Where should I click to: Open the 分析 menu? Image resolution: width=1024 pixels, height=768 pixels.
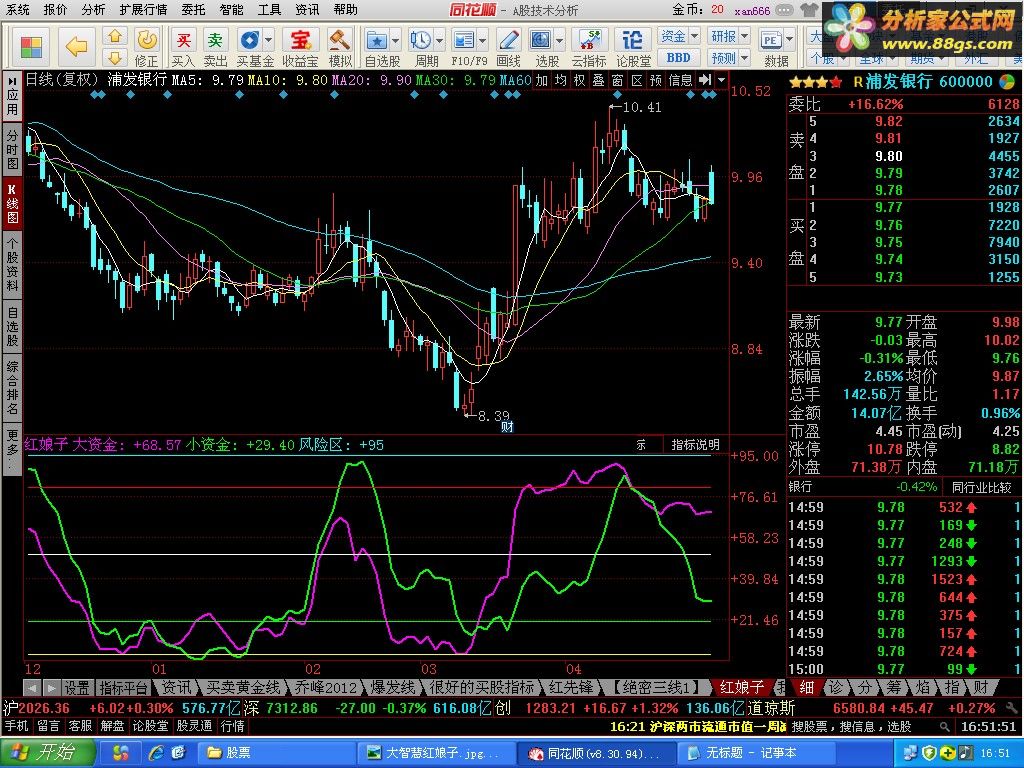(x=93, y=10)
